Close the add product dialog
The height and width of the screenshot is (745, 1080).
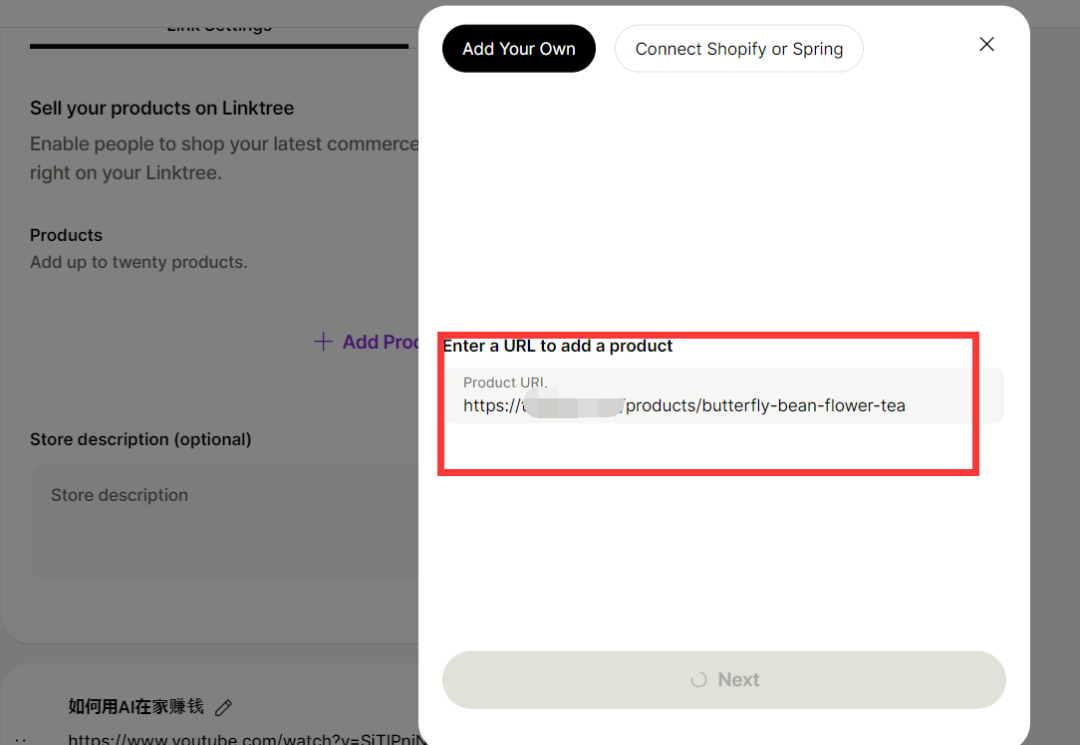tap(986, 44)
